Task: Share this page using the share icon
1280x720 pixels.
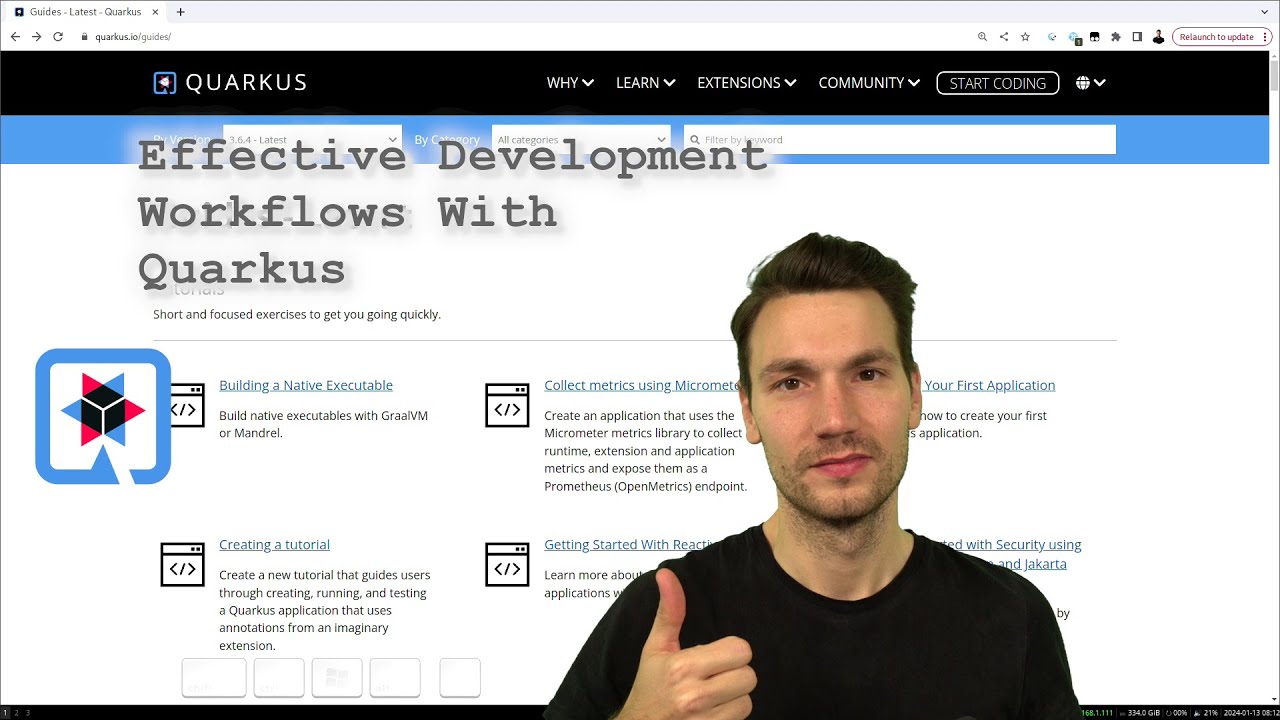Action: pos(1004,37)
